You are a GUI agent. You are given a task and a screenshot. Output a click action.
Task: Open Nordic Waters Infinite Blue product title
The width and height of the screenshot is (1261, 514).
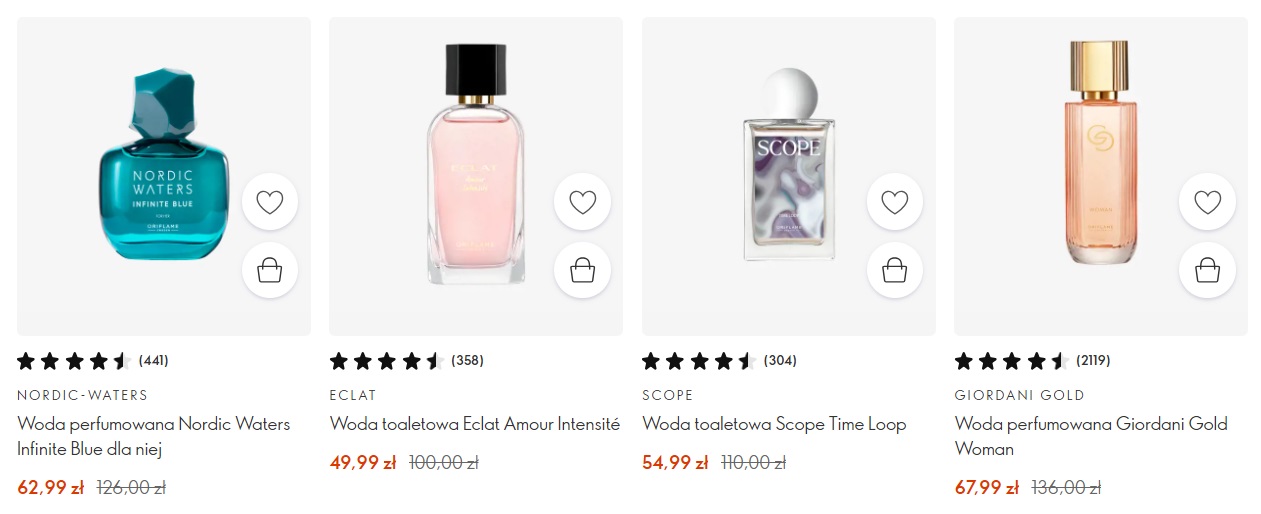[153, 436]
